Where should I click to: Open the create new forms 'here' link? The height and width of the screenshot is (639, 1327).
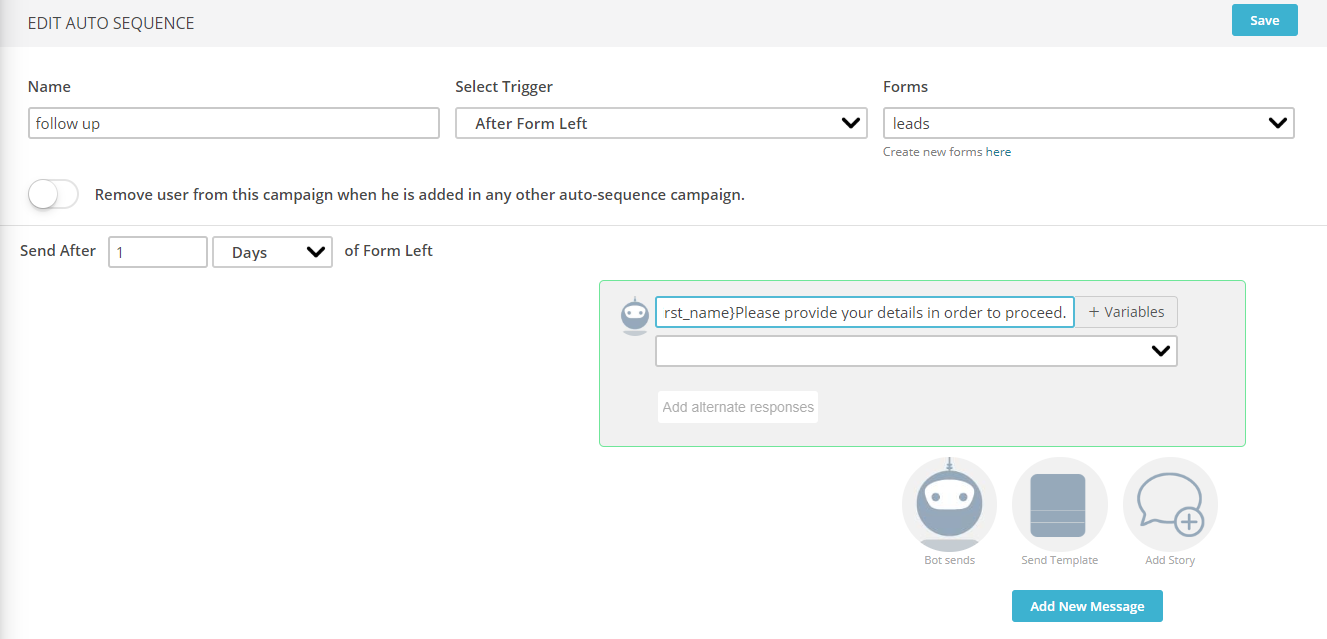tap(998, 152)
